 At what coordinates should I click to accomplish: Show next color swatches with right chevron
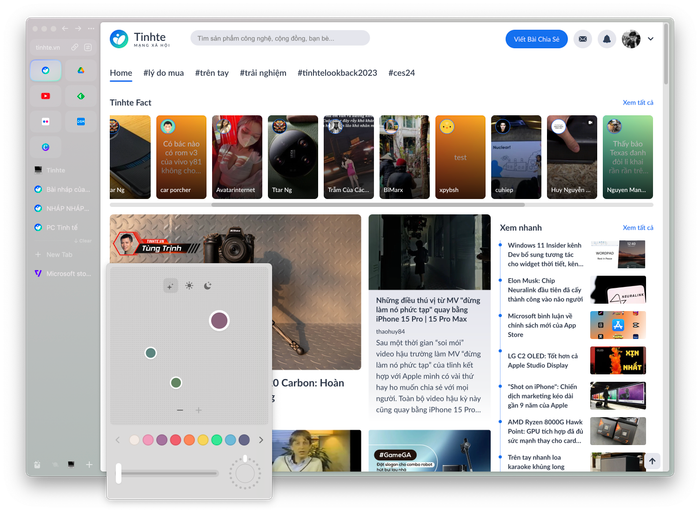[261, 440]
